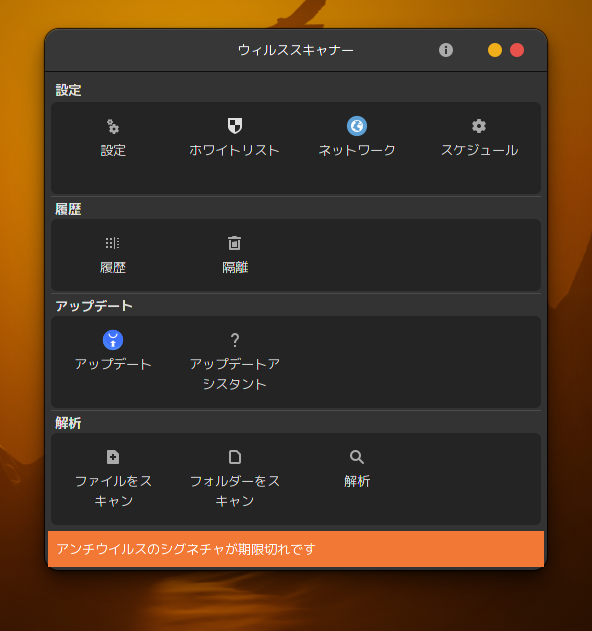This screenshot has height=631, width=592.
Task: Open the 隔離 trash icon
Action: 235,243
